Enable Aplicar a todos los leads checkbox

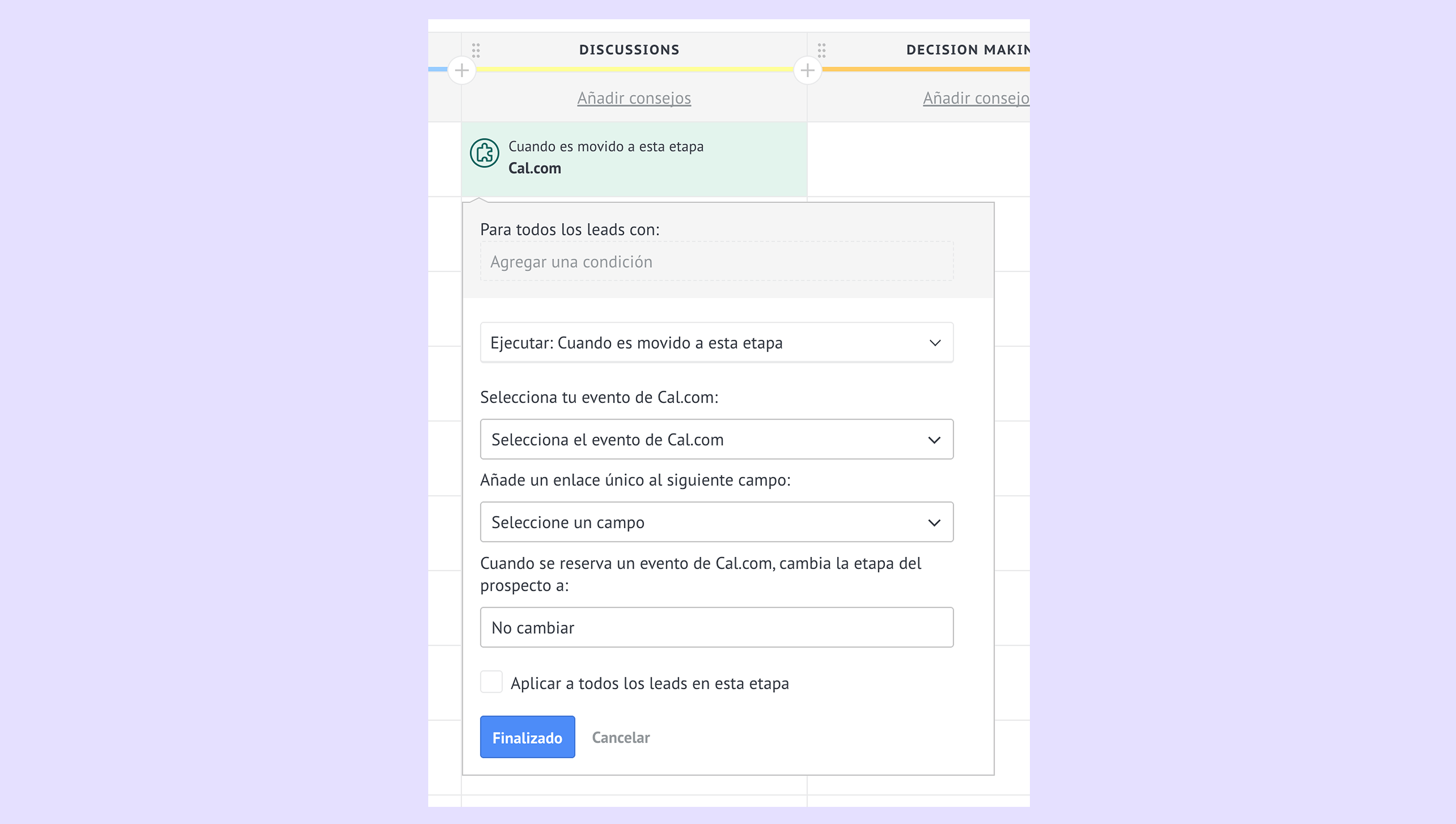click(491, 682)
